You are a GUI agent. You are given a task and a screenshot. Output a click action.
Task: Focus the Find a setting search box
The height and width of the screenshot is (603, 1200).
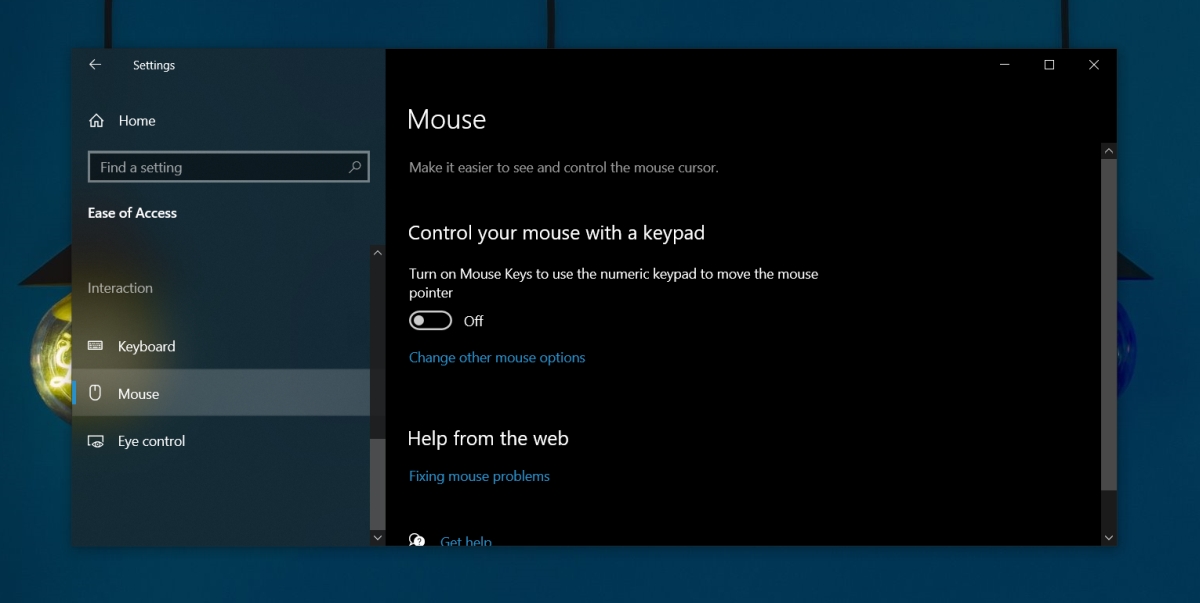point(228,167)
